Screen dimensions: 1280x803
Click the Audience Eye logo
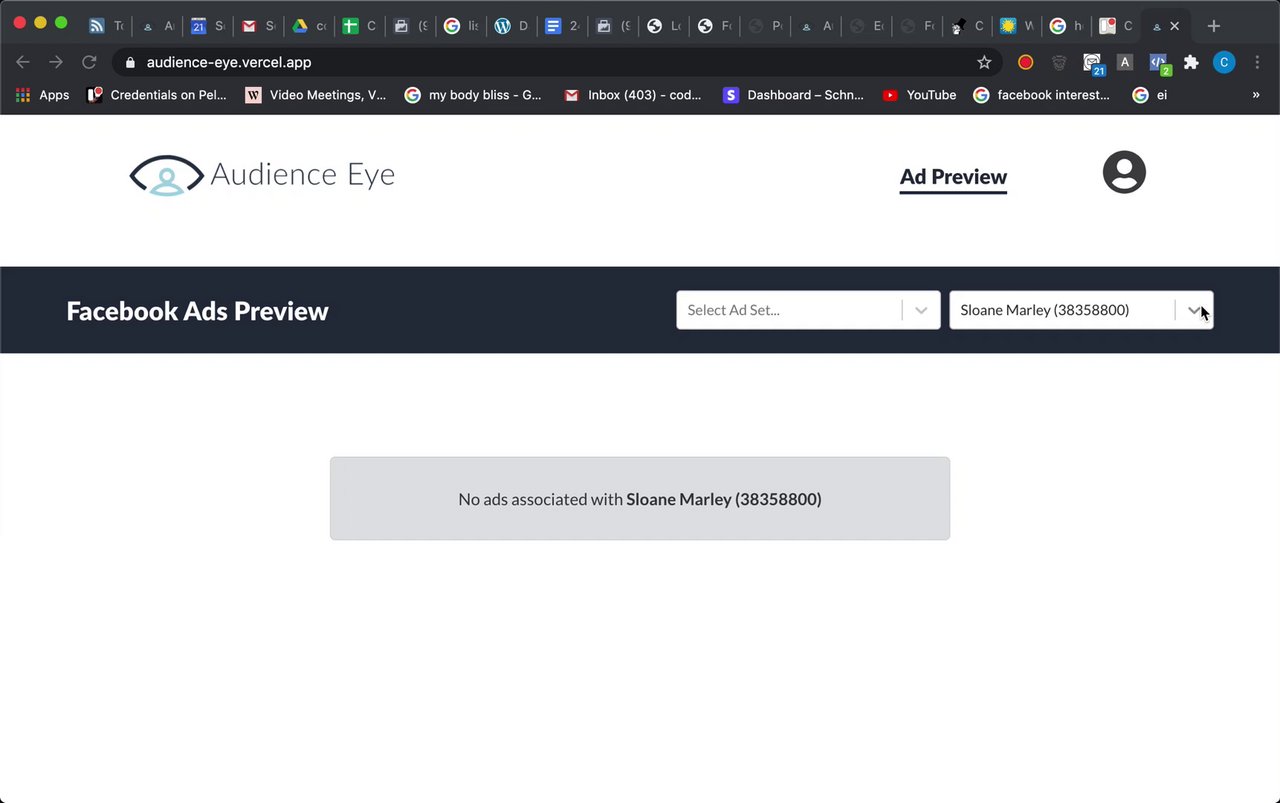262,175
